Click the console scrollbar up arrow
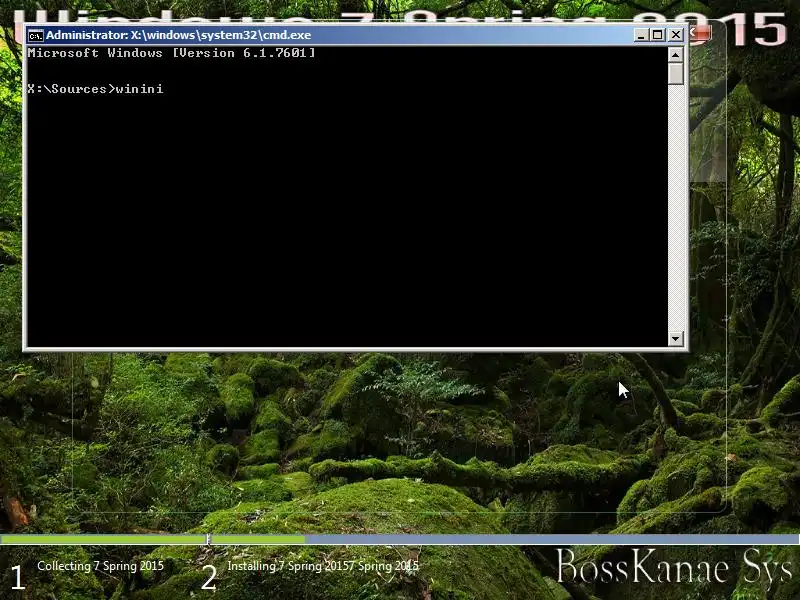 point(676,54)
